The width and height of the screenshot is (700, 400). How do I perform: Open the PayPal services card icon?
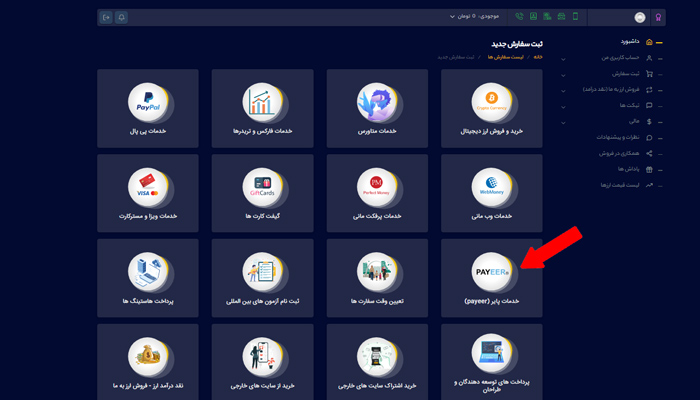(148, 103)
